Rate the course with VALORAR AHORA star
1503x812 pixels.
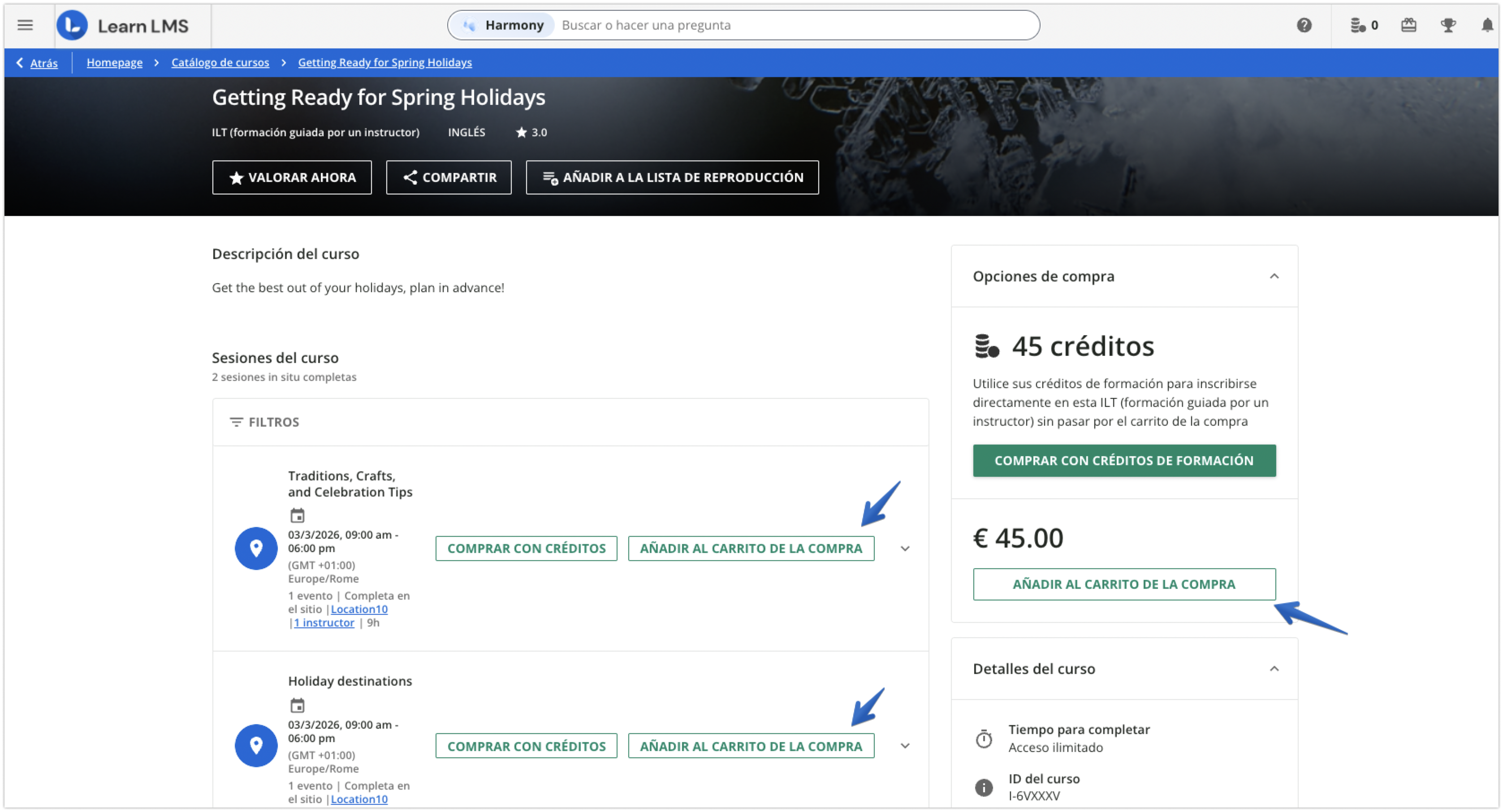pyautogui.click(x=292, y=177)
